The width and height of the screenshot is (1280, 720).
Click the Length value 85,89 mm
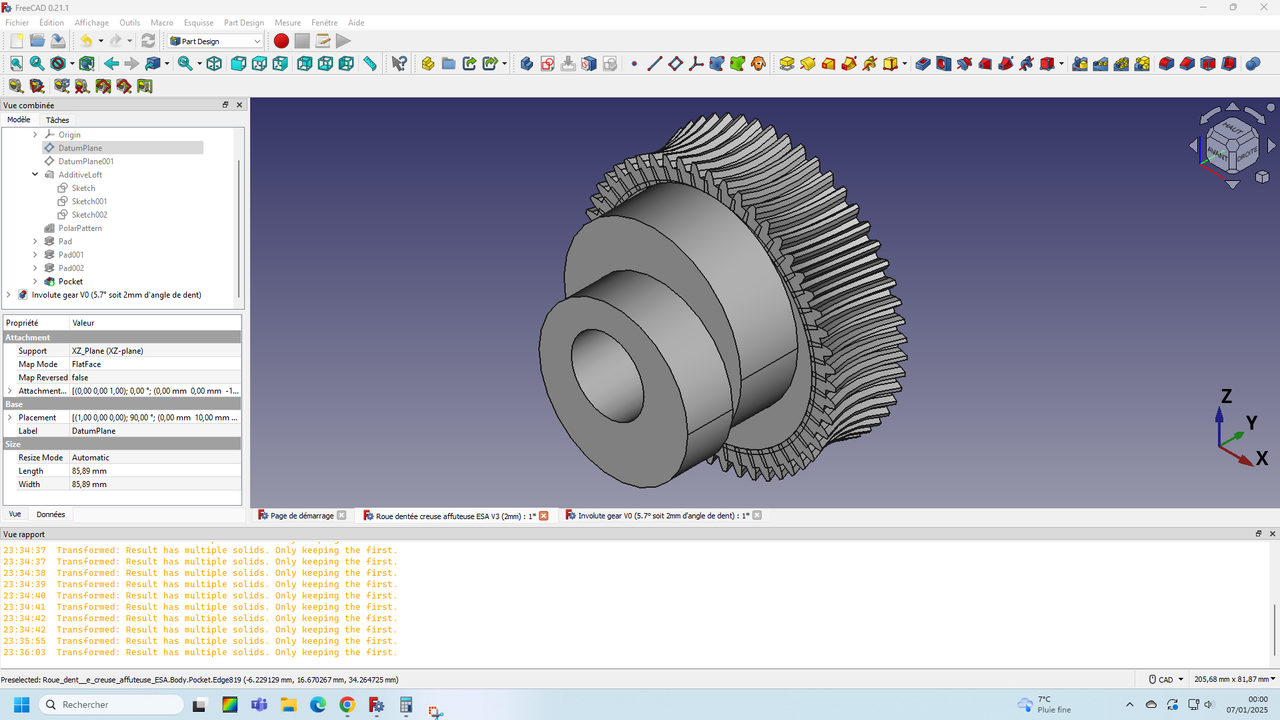pyautogui.click(x=155, y=470)
